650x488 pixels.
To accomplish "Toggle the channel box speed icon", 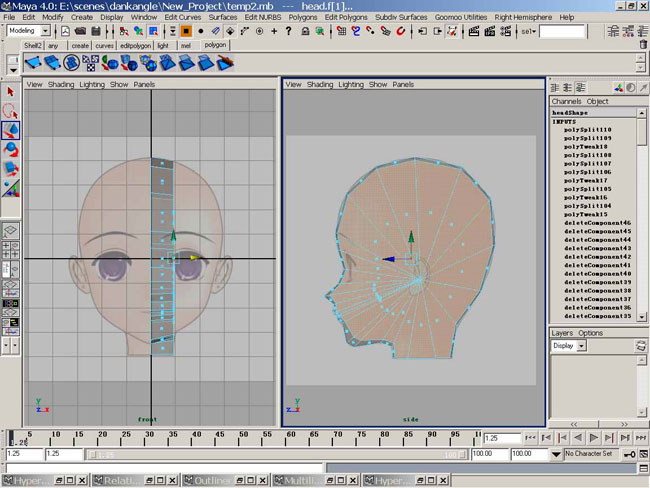I will coord(631,87).
